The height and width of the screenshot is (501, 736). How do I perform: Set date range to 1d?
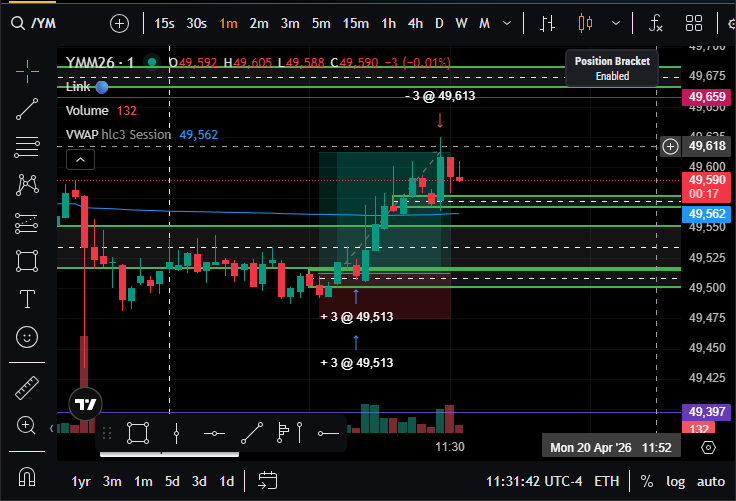click(x=227, y=481)
